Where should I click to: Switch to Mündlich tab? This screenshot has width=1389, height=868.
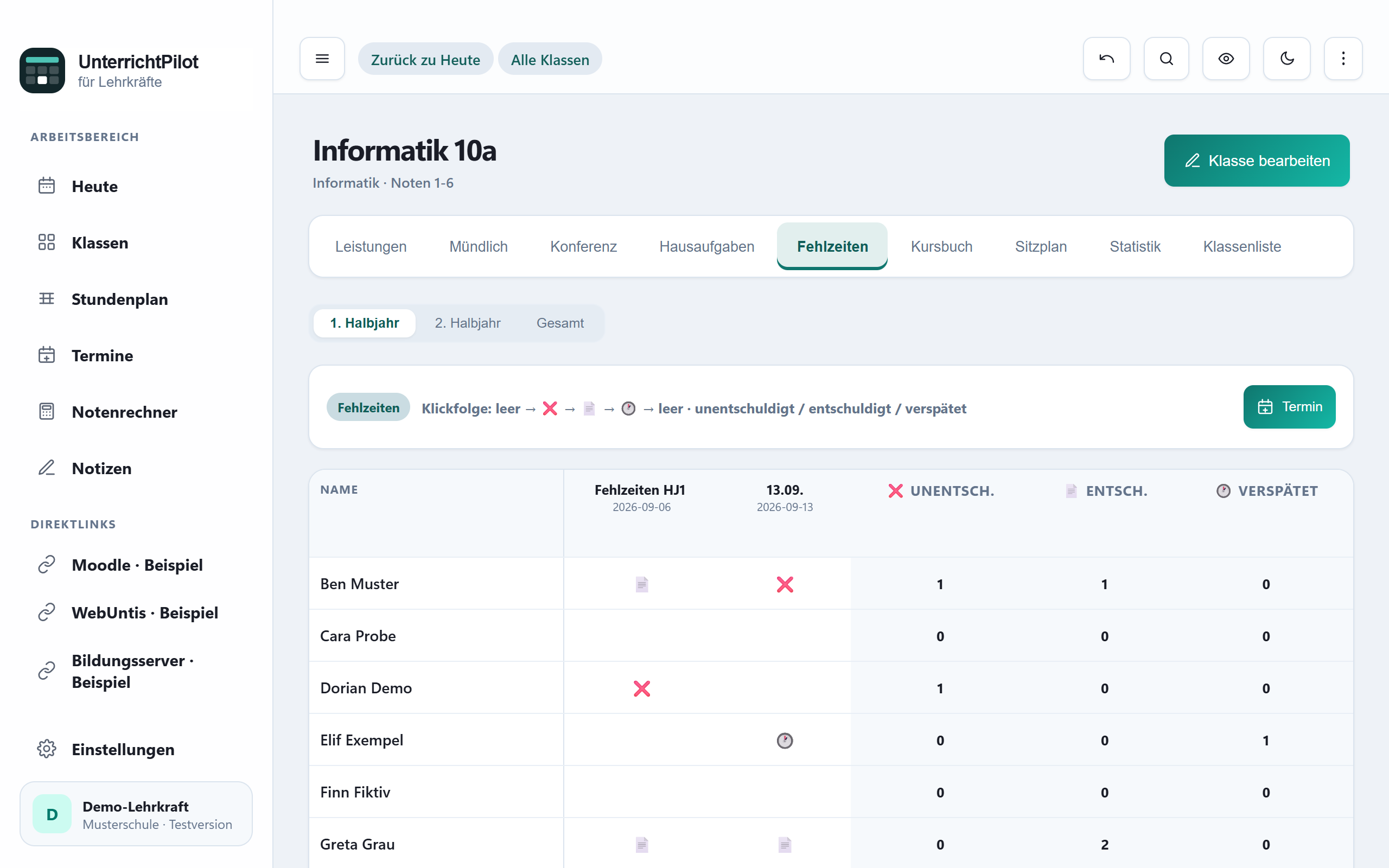click(x=478, y=246)
